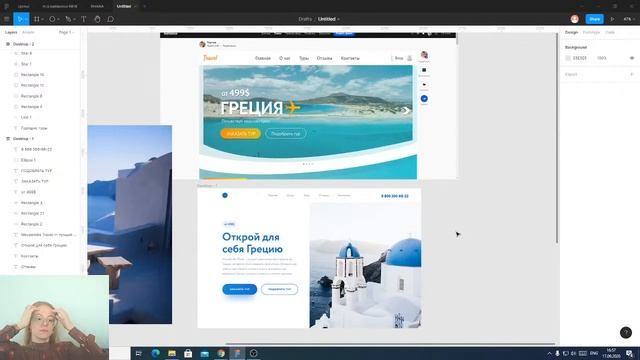Image resolution: width=640 pixels, height=360 pixels.
Task: Select the Pen tool
Action: [x=68, y=19]
